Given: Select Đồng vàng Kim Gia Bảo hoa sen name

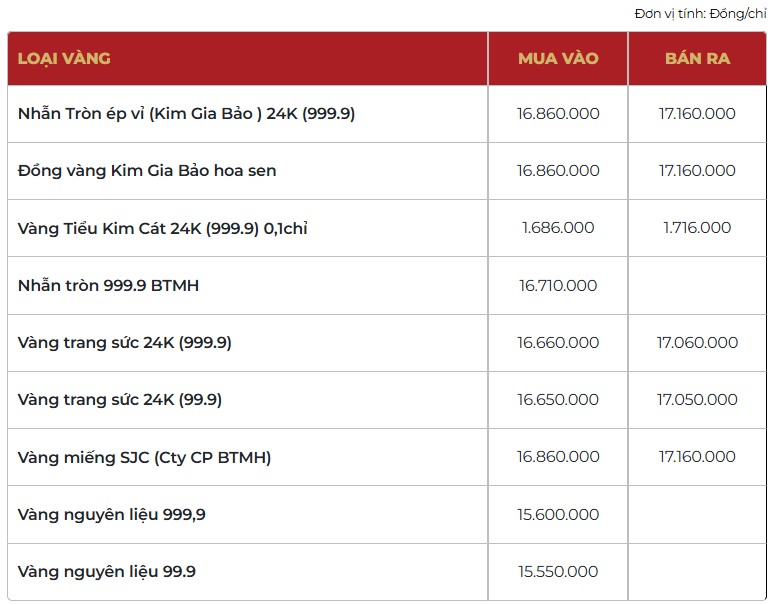Looking at the screenshot, I should pos(147,171).
